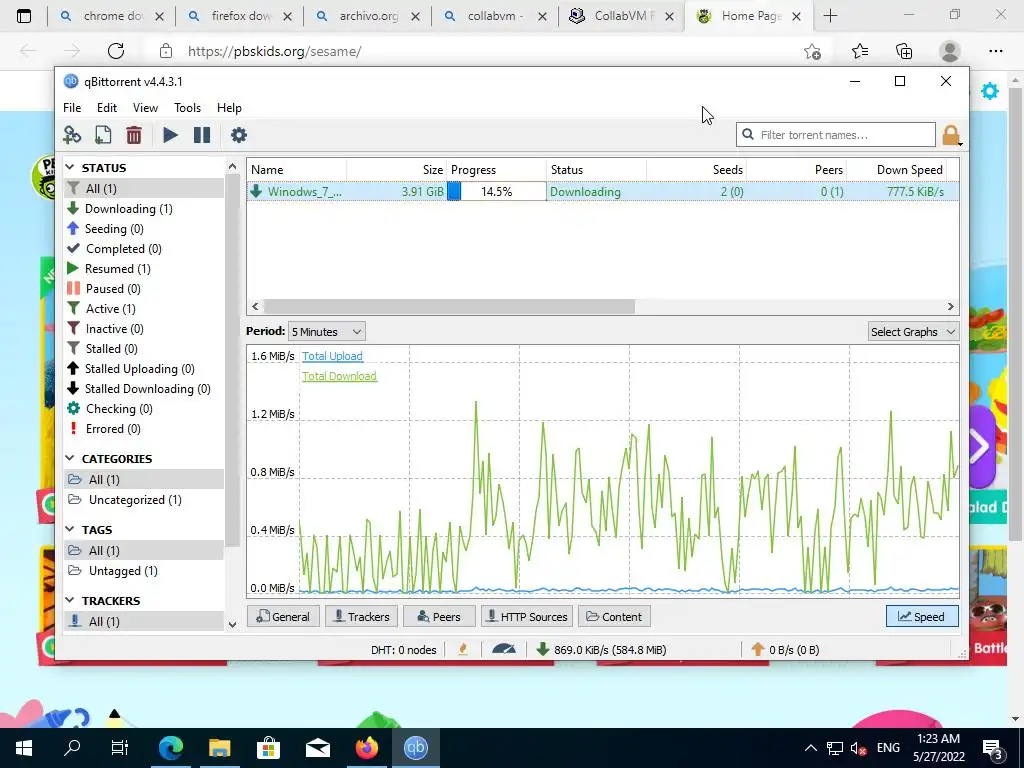
Task: Open the Content tab
Action: [x=614, y=616]
